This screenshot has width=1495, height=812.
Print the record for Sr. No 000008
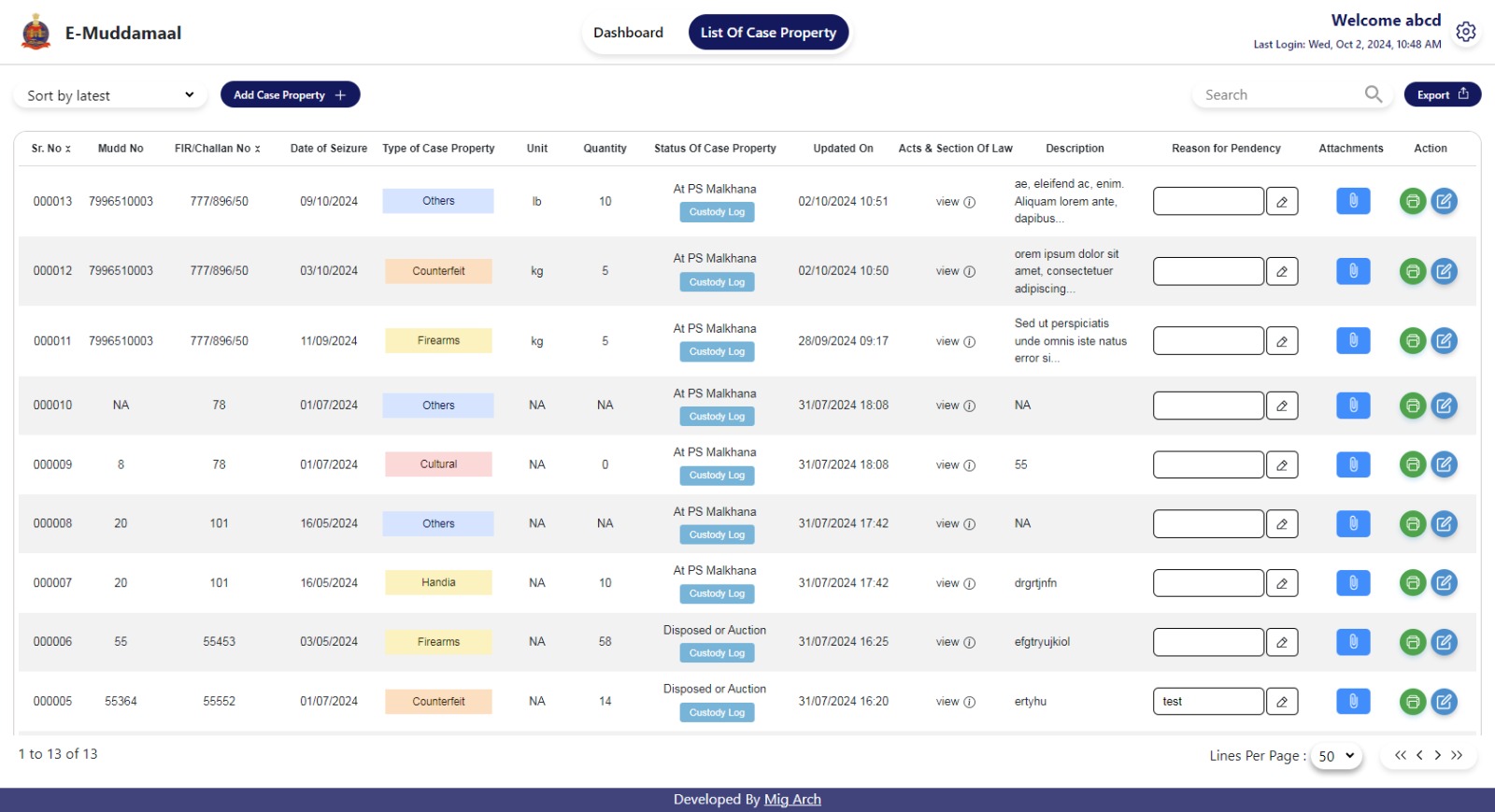[x=1413, y=523]
